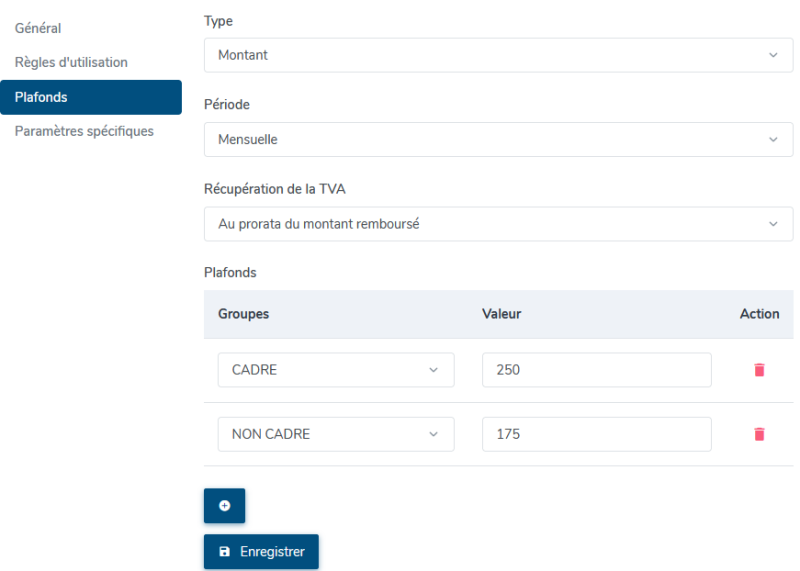The image size is (800, 571).
Task: Expand the NON CADRE group dropdown
Action: (336, 434)
